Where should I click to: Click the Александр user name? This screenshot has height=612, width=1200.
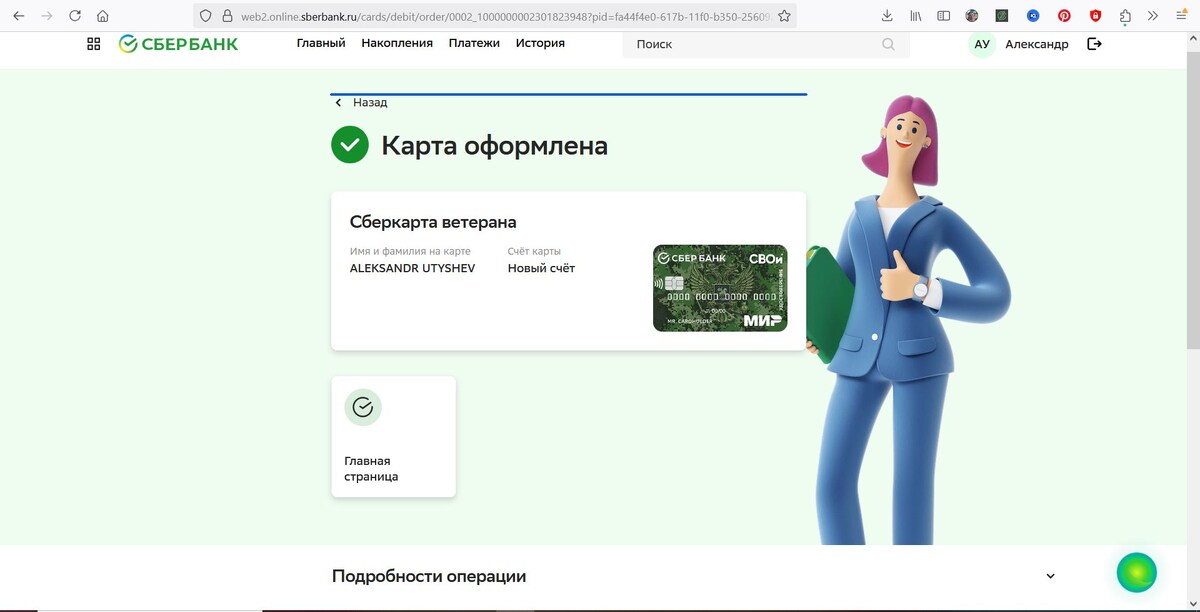(1037, 44)
